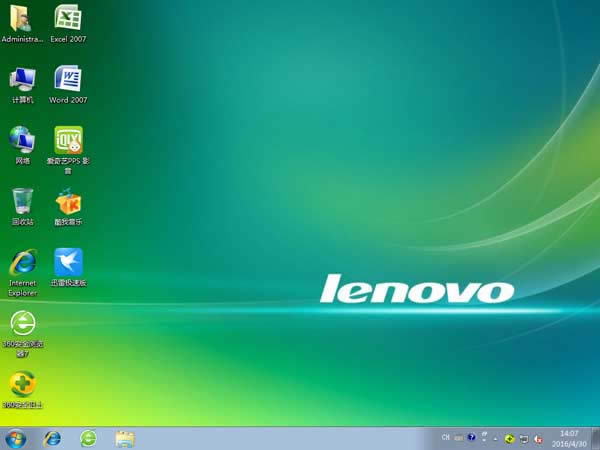Open 360 browser pinned on taskbar

coord(88,438)
